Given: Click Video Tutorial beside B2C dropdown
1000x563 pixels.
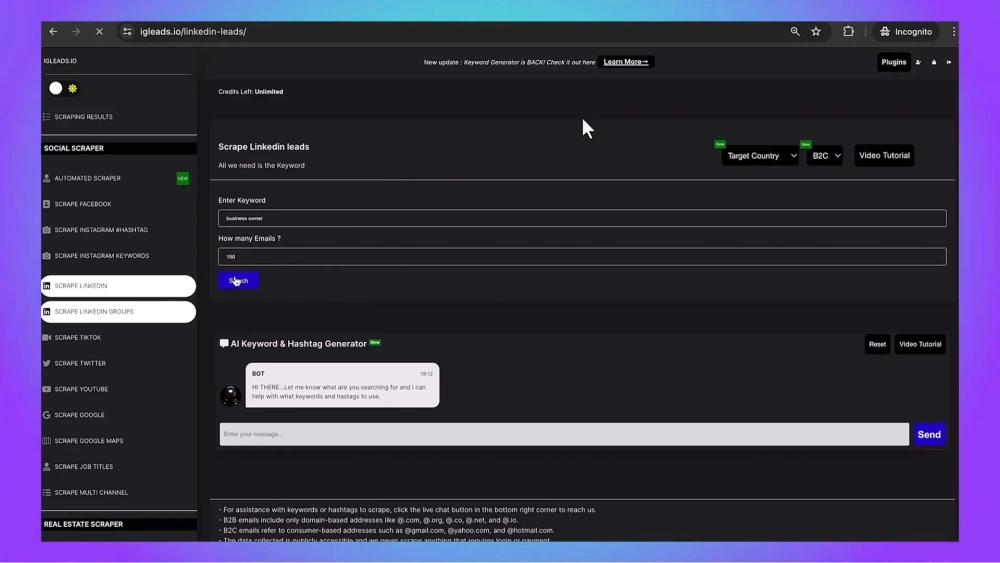Looking at the screenshot, I should (x=884, y=156).
